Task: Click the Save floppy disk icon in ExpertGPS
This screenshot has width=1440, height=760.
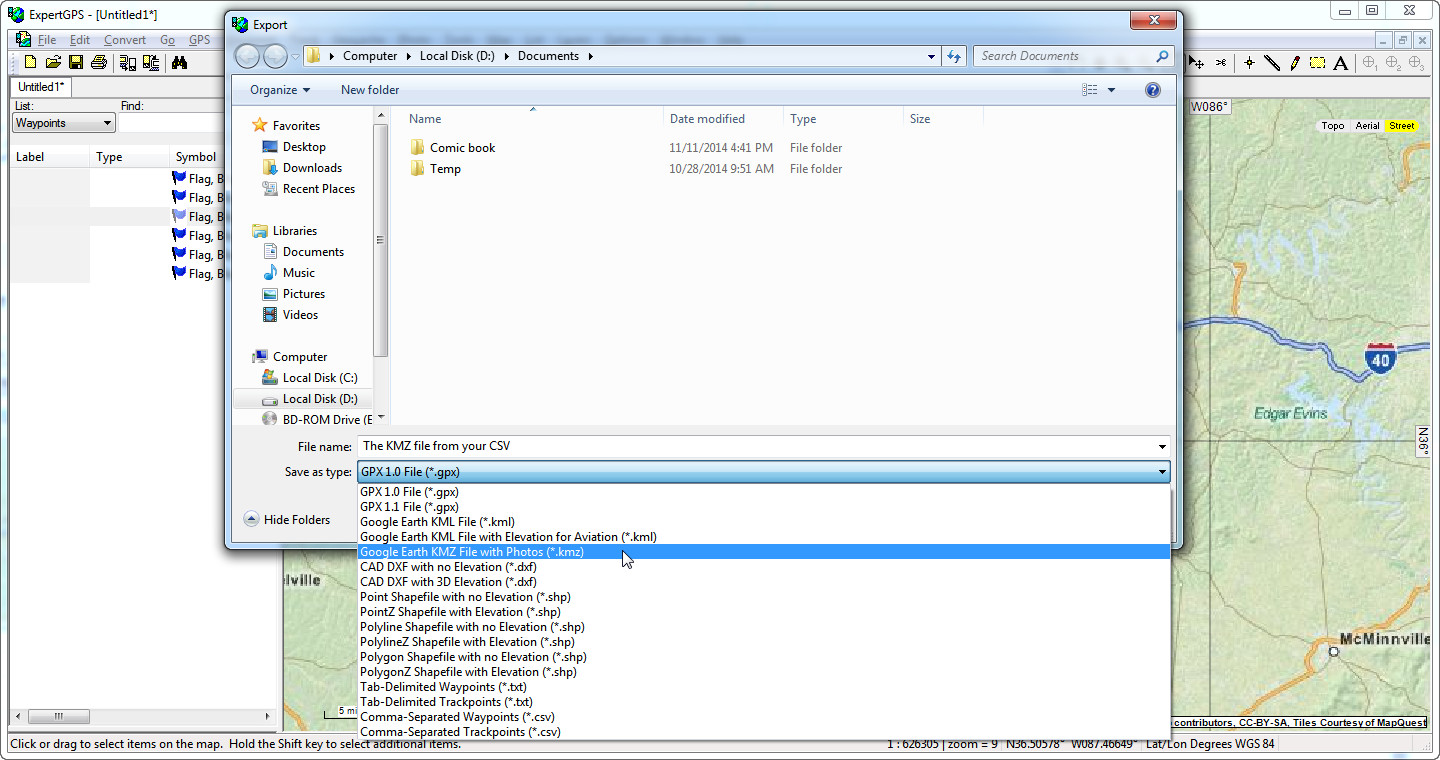Action: click(x=76, y=63)
